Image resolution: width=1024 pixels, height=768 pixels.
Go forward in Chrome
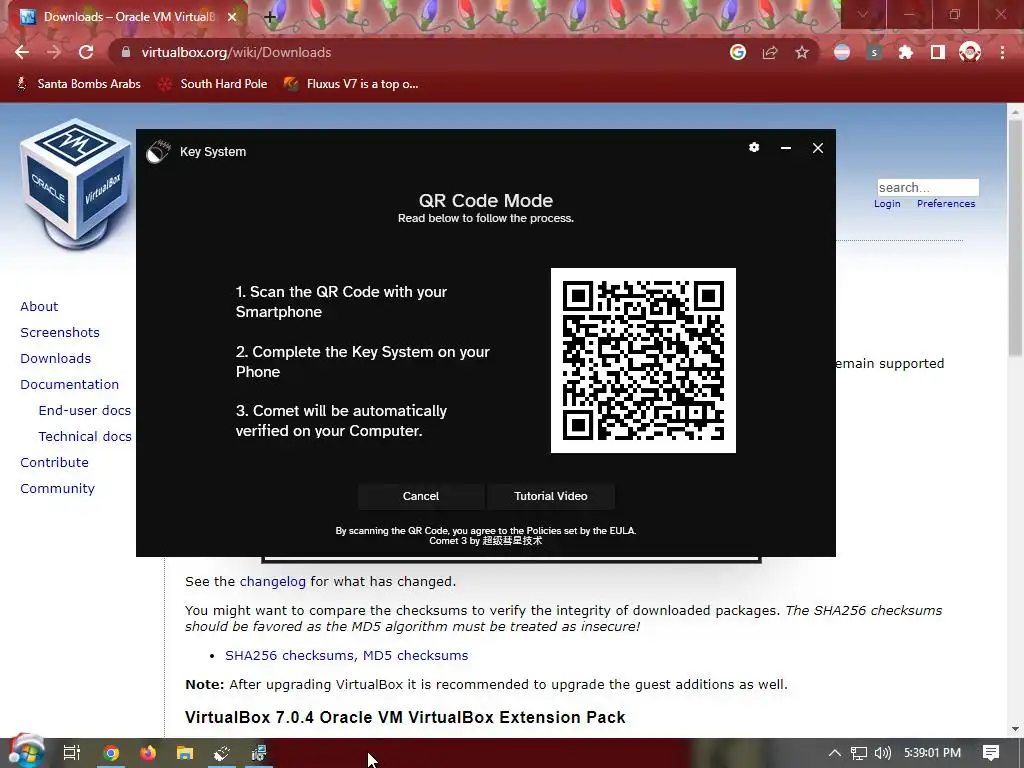(54, 52)
